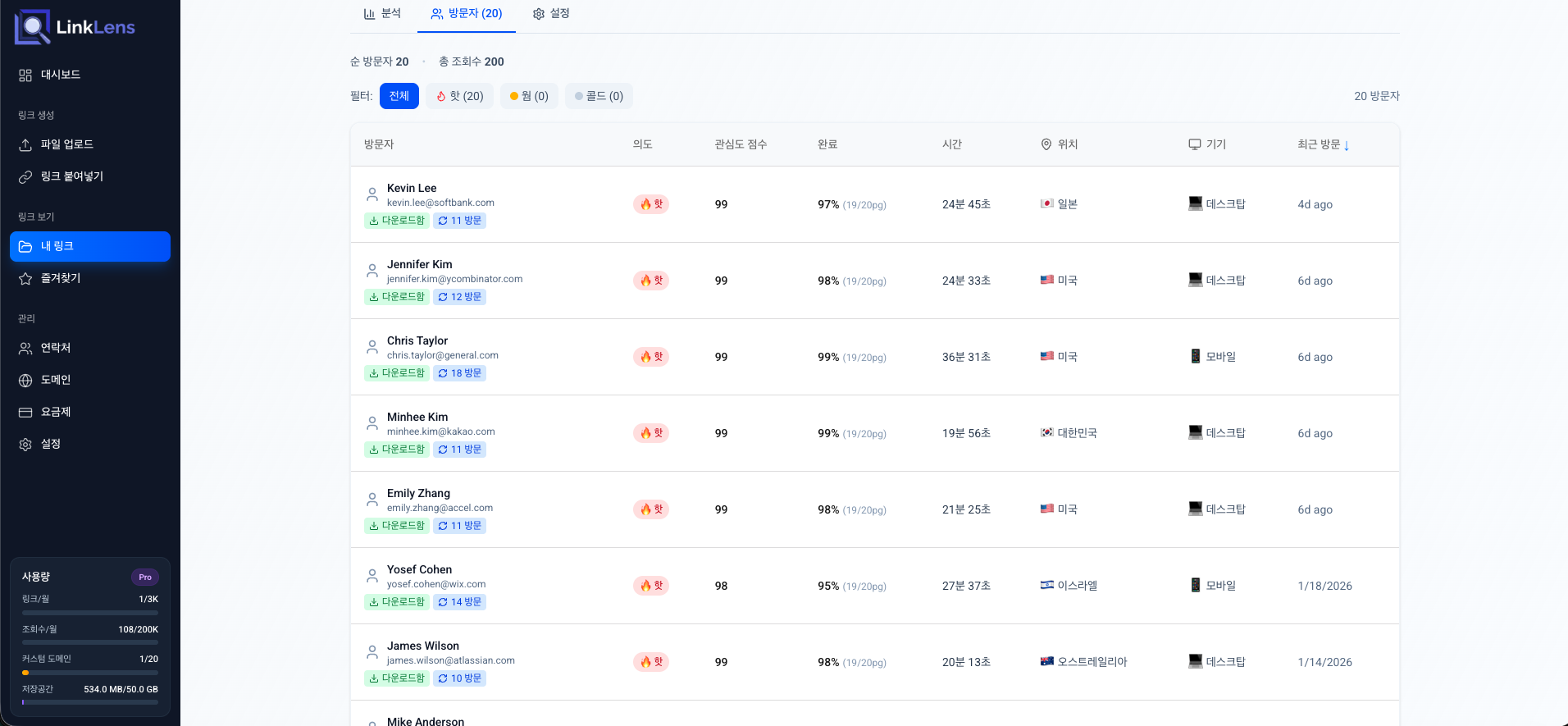Sort by 최근 방문 column arrow
Image resolution: width=1568 pixels, height=726 pixels.
[x=1347, y=145]
